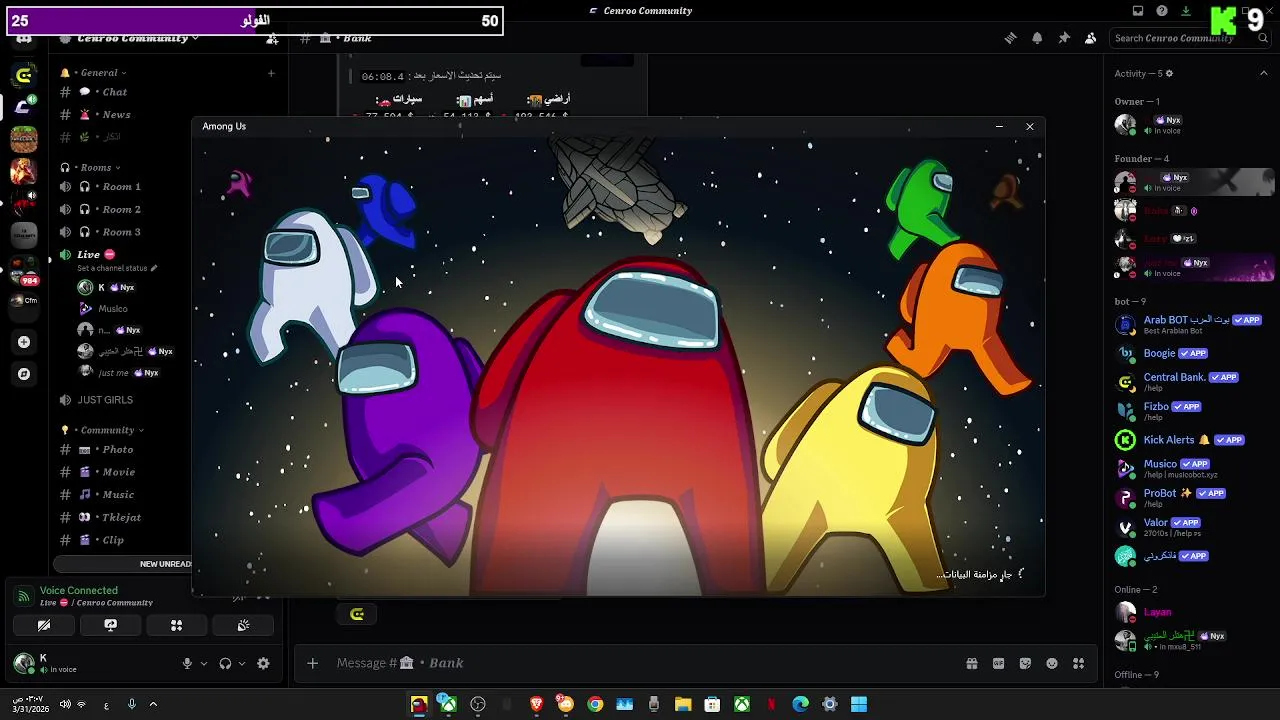Screen dimensions: 1280x720
Task: Toggle the member list visibility
Action: [x=1090, y=38]
